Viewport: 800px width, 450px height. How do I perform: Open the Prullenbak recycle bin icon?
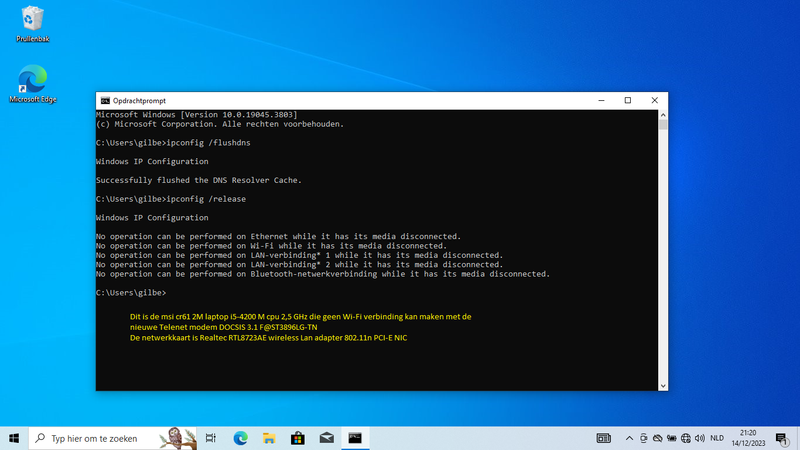tap(32, 24)
